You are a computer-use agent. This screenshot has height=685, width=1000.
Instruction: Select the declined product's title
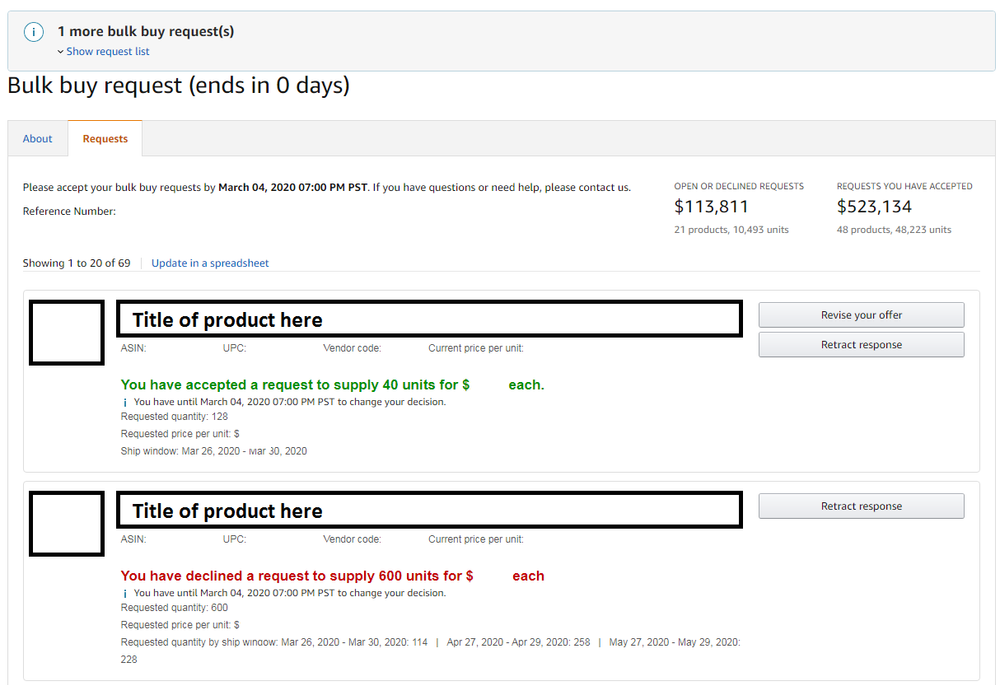pyautogui.click(x=429, y=510)
